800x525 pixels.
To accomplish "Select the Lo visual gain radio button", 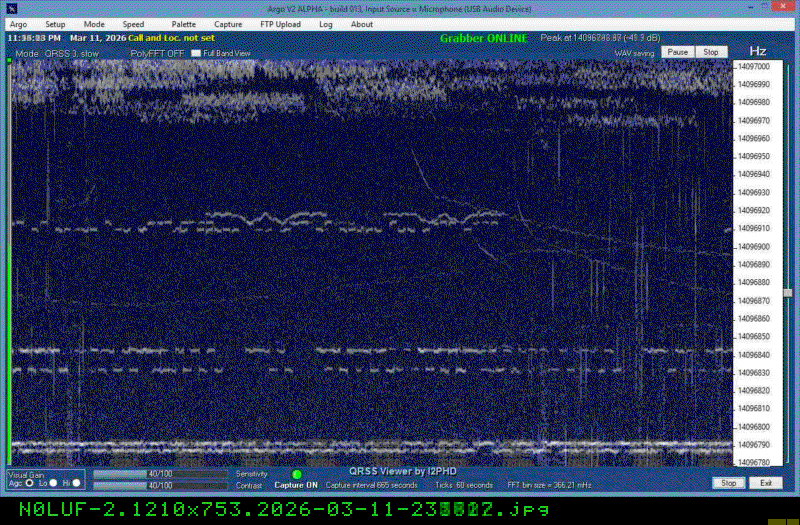I will click(54, 483).
